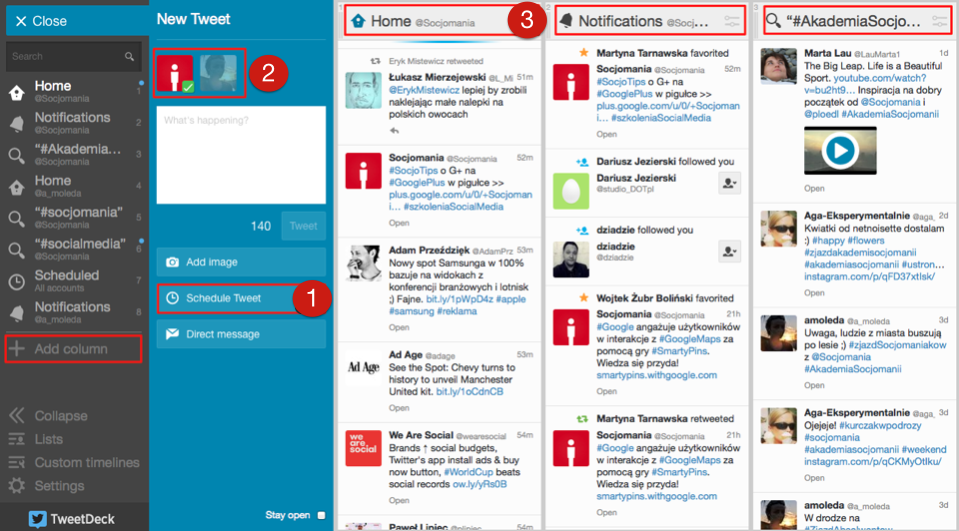Click Direct message button
Image resolution: width=959 pixels, height=531 pixels.
click(241, 334)
